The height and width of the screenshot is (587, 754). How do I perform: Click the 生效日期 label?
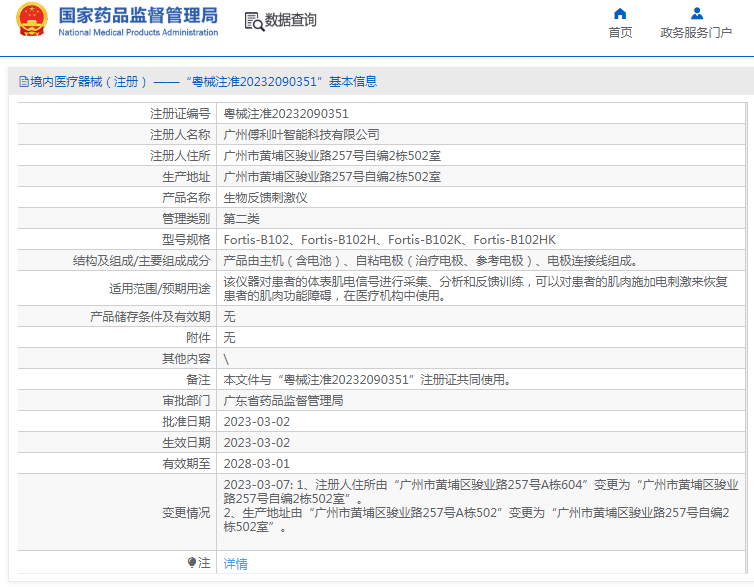pyautogui.click(x=186, y=443)
